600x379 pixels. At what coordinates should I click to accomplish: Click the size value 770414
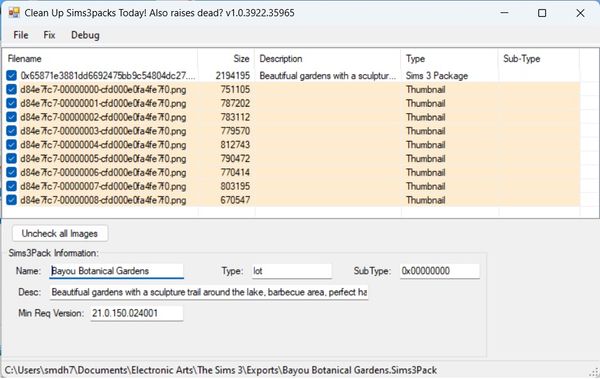[x=235, y=172]
